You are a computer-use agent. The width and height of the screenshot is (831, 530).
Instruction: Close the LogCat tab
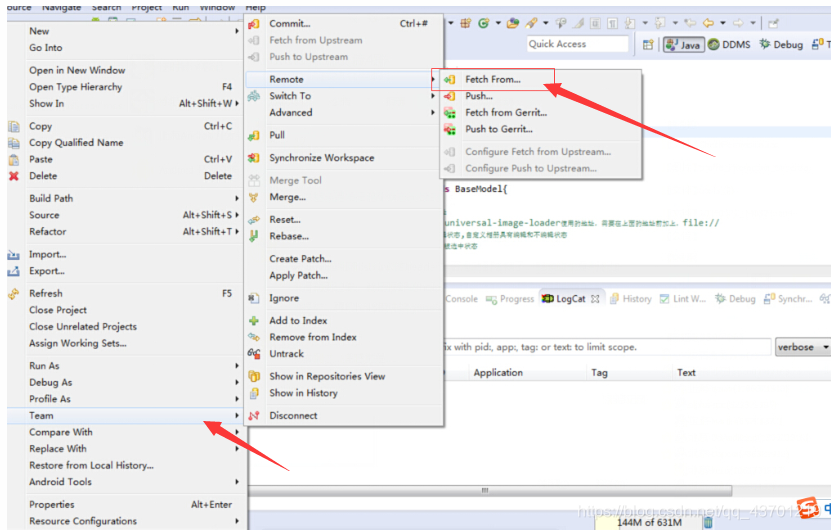point(595,299)
